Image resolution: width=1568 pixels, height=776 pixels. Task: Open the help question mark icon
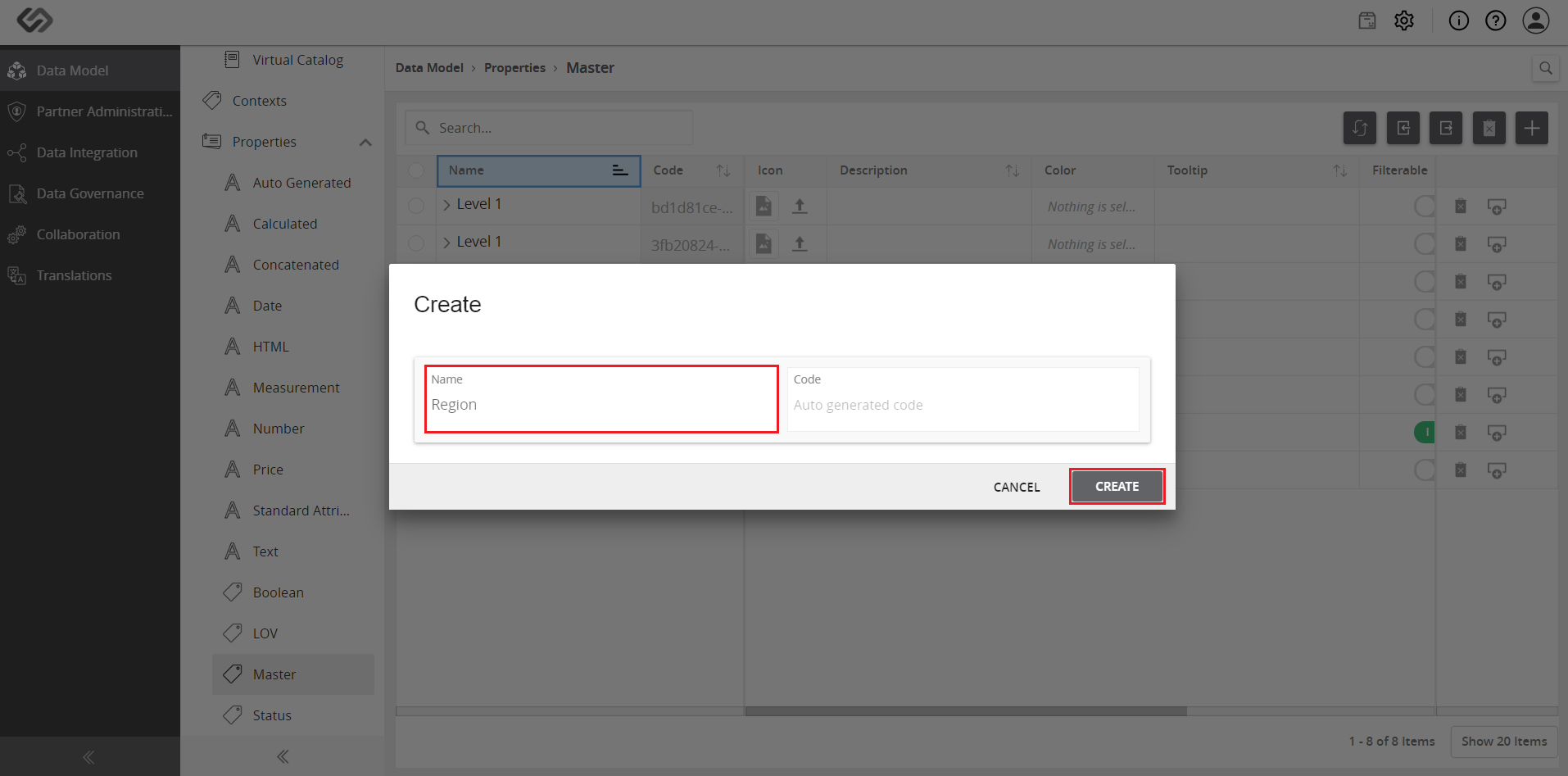(x=1496, y=20)
